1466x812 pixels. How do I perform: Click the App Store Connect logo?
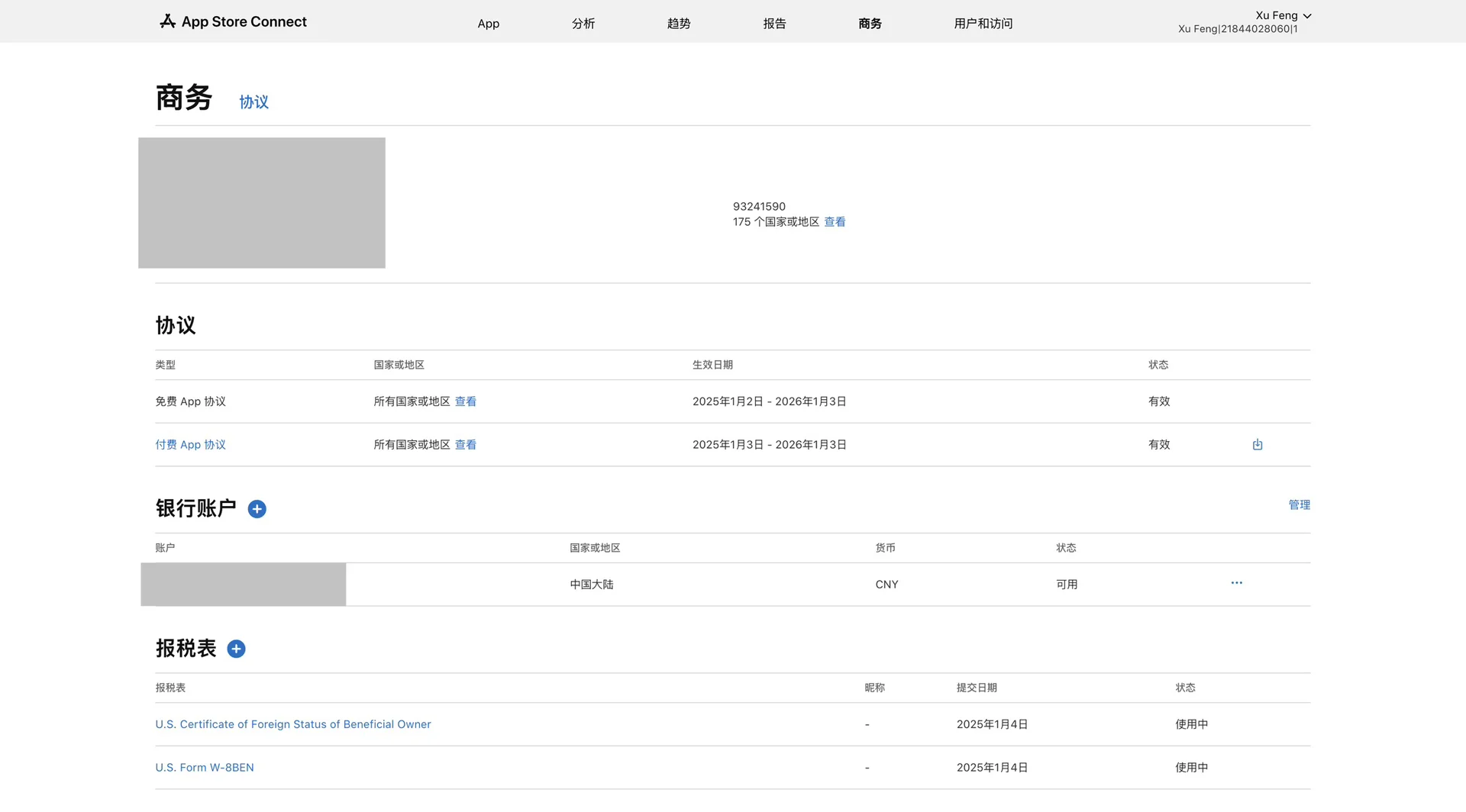[233, 21]
